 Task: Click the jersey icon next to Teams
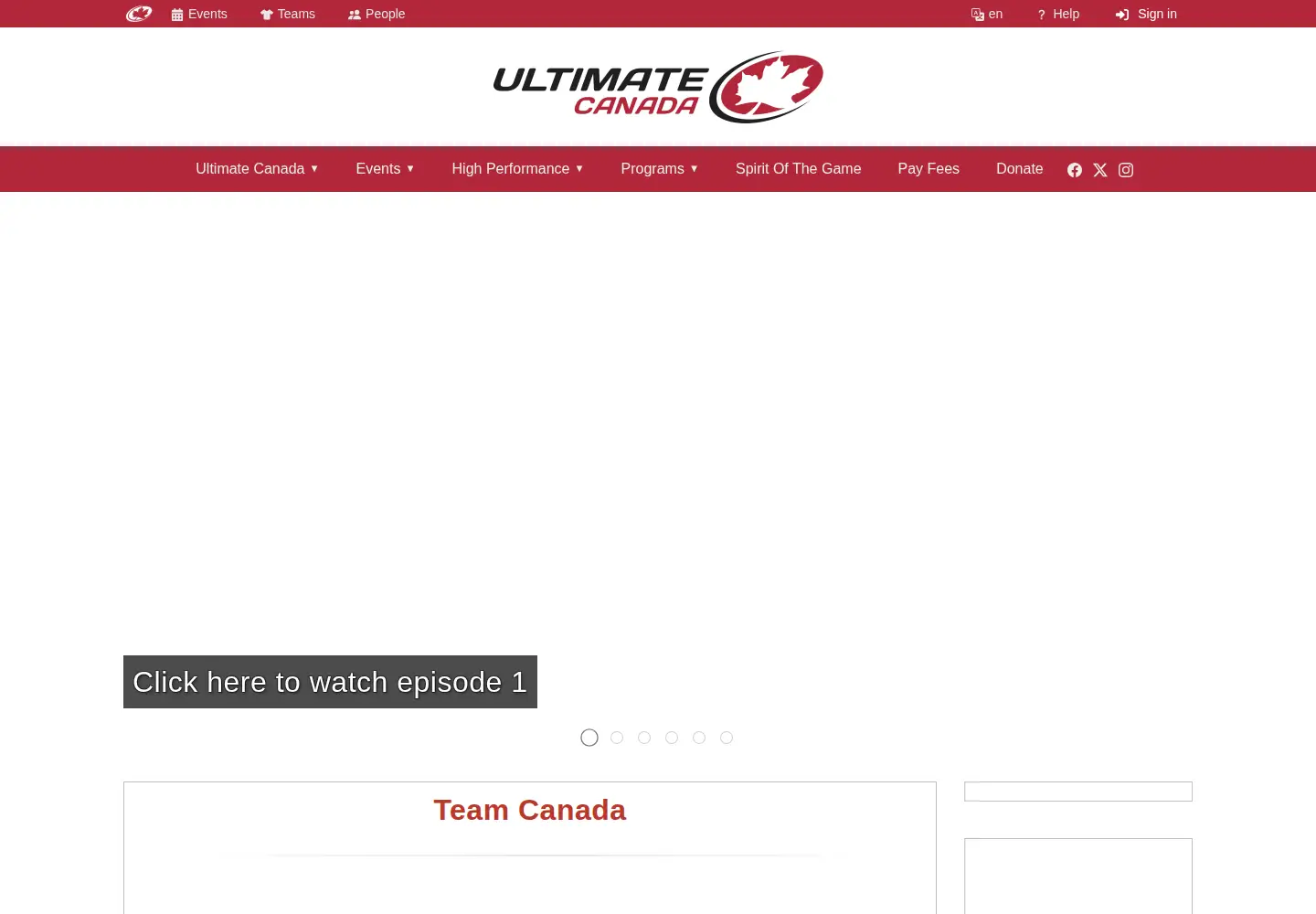(267, 15)
